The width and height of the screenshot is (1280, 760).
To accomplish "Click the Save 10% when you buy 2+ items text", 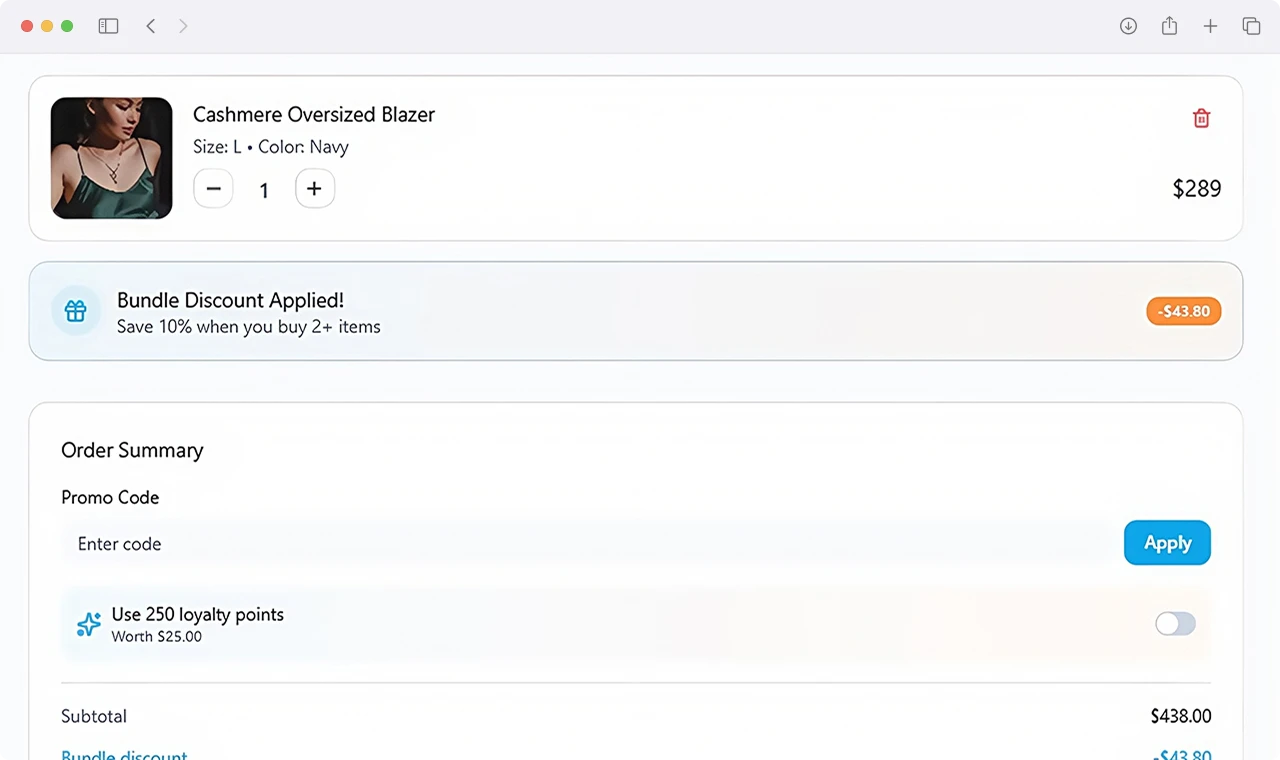I will (x=249, y=327).
